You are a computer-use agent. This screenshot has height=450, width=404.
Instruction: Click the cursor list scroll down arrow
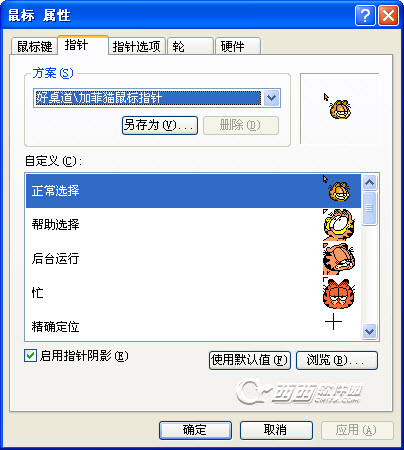point(369,331)
